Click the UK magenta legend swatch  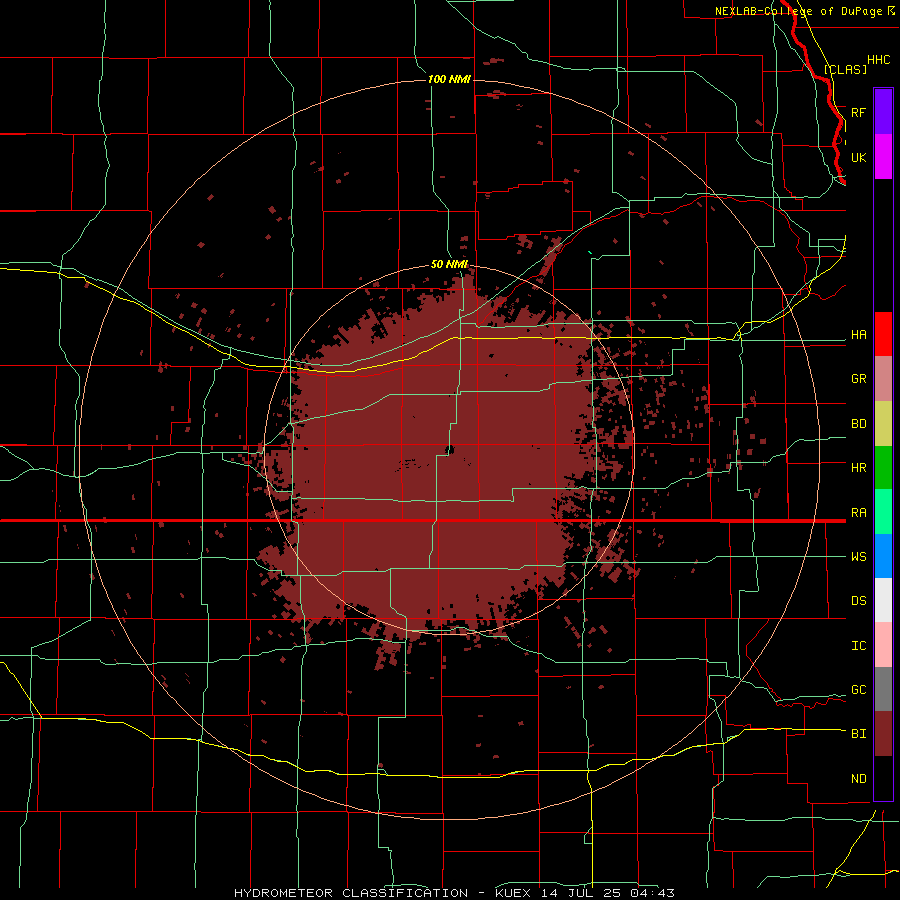click(x=883, y=157)
